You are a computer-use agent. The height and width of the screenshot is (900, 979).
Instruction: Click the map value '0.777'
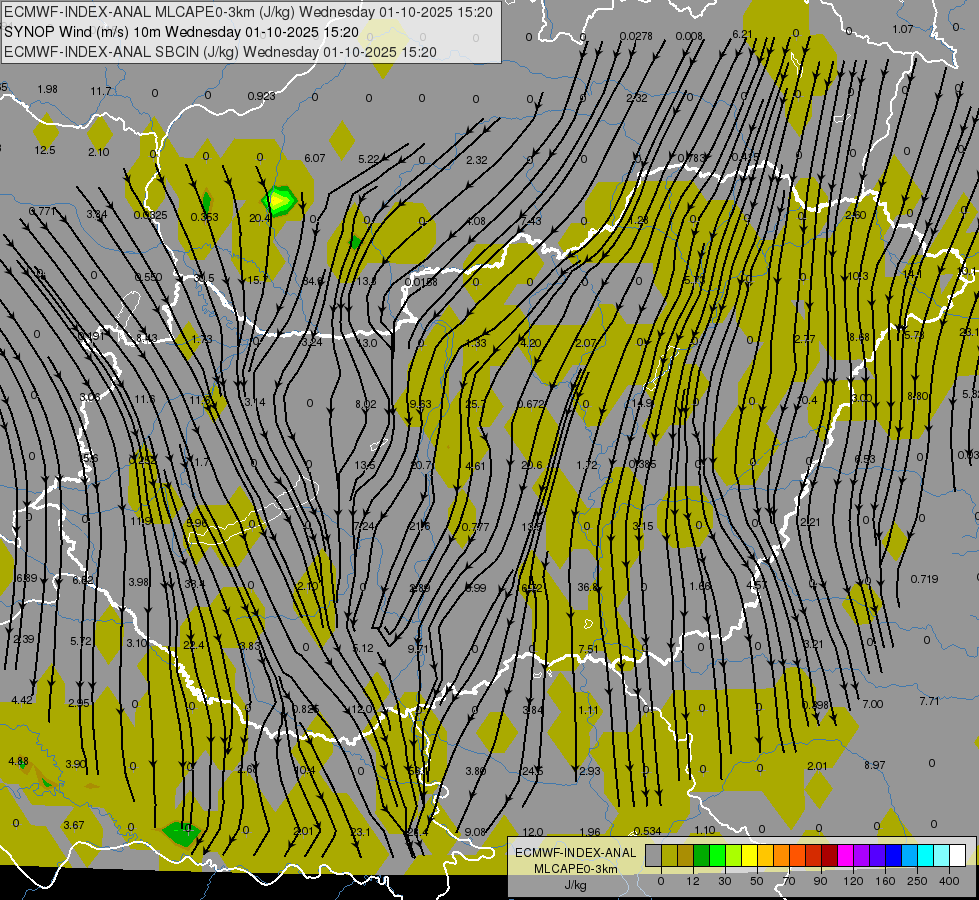[476, 527]
